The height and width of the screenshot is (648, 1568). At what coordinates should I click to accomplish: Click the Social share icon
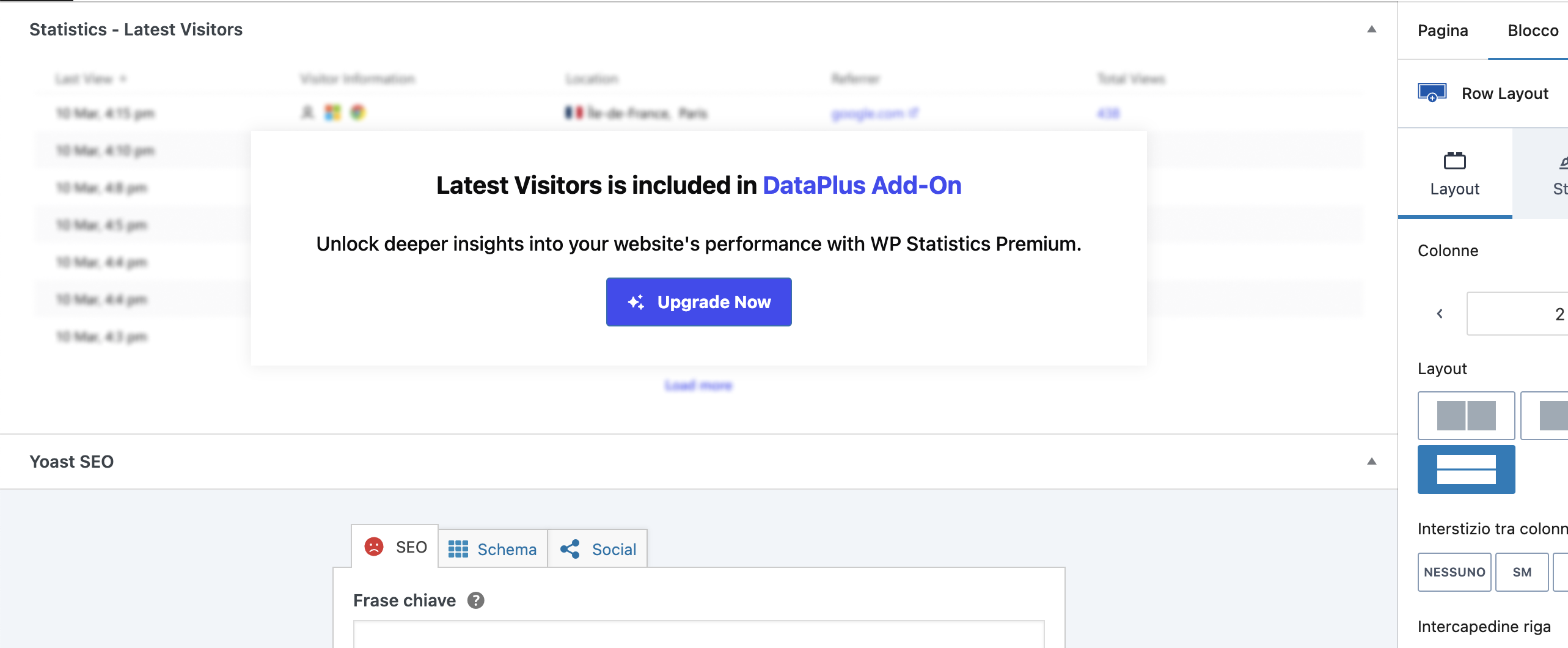pos(570,549)
